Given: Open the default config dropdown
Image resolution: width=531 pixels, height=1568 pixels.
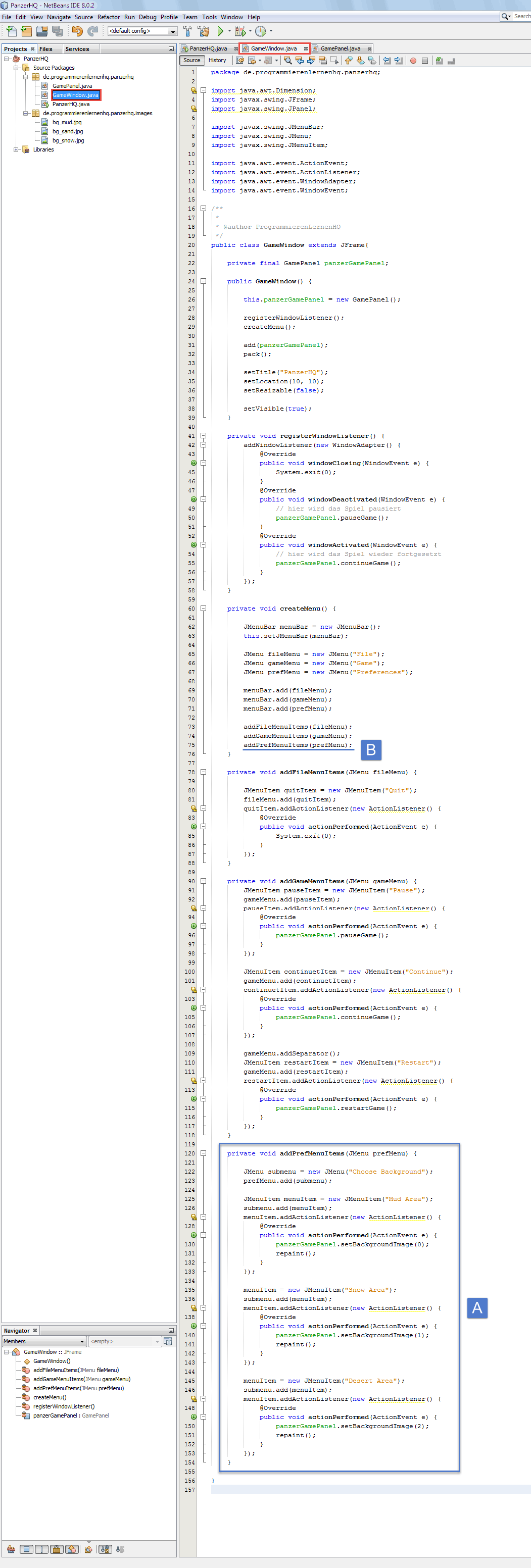Looking at the screenshot, I should [142, 31].
